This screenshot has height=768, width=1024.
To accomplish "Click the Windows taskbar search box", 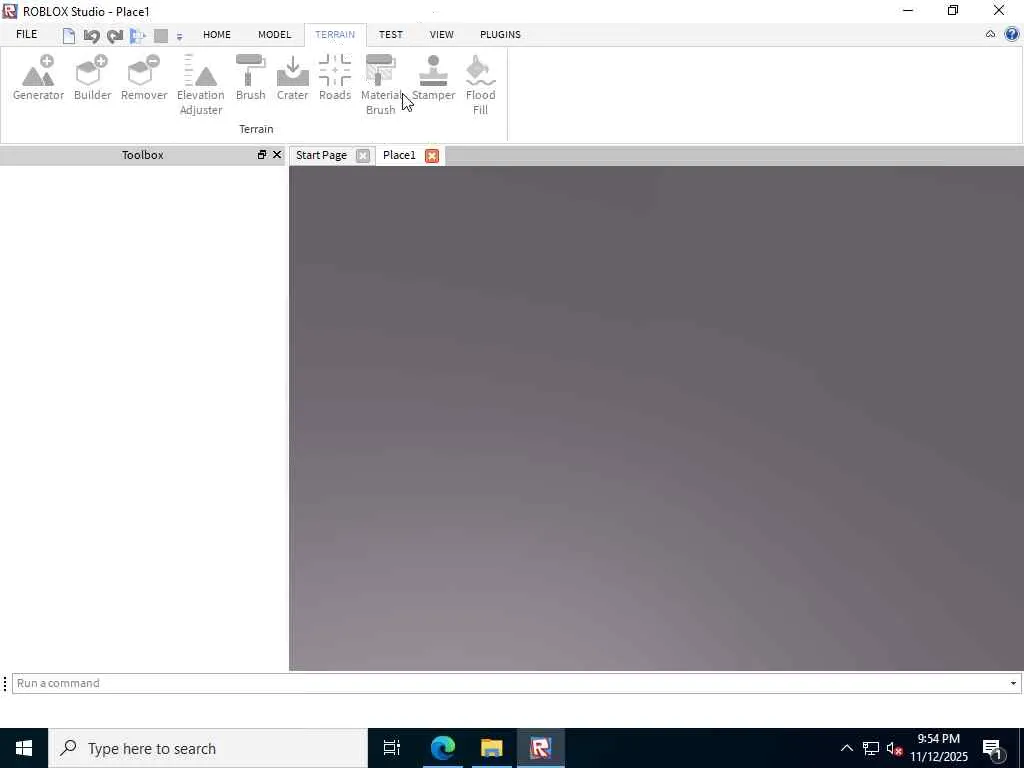I will click(x=208, y=748).
